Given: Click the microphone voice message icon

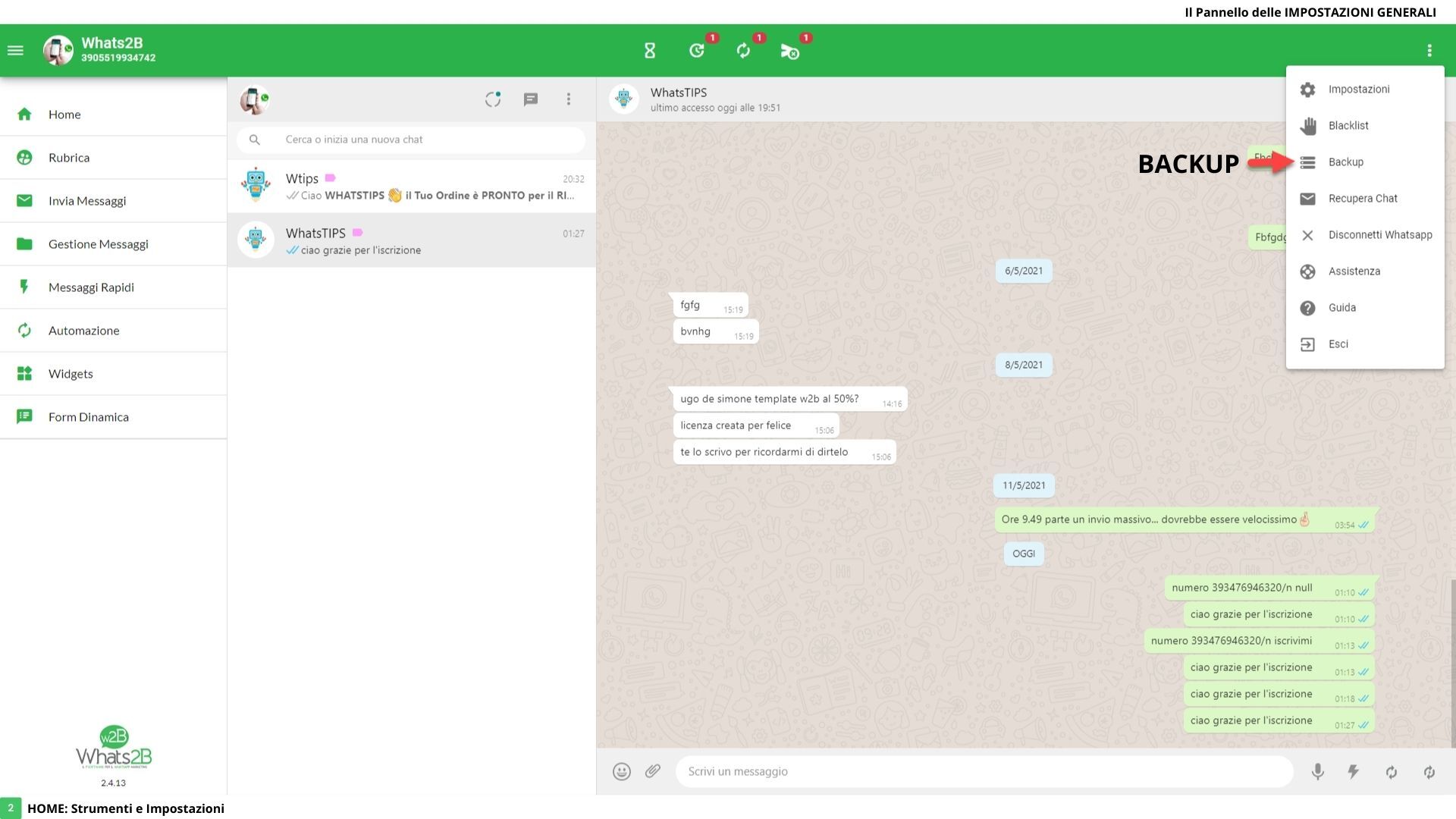Looking at the screenshot, I should click(x=1318, y=772).
